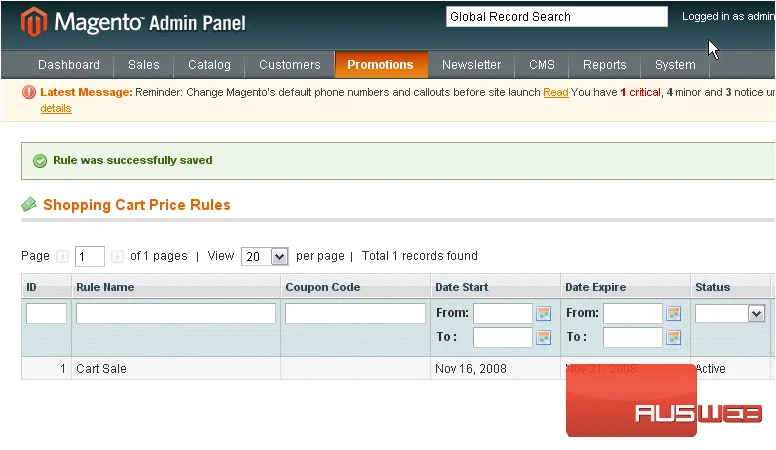Focus the Global Record Search field
This screenshot has width=776, height=450.
pos(557,17)
